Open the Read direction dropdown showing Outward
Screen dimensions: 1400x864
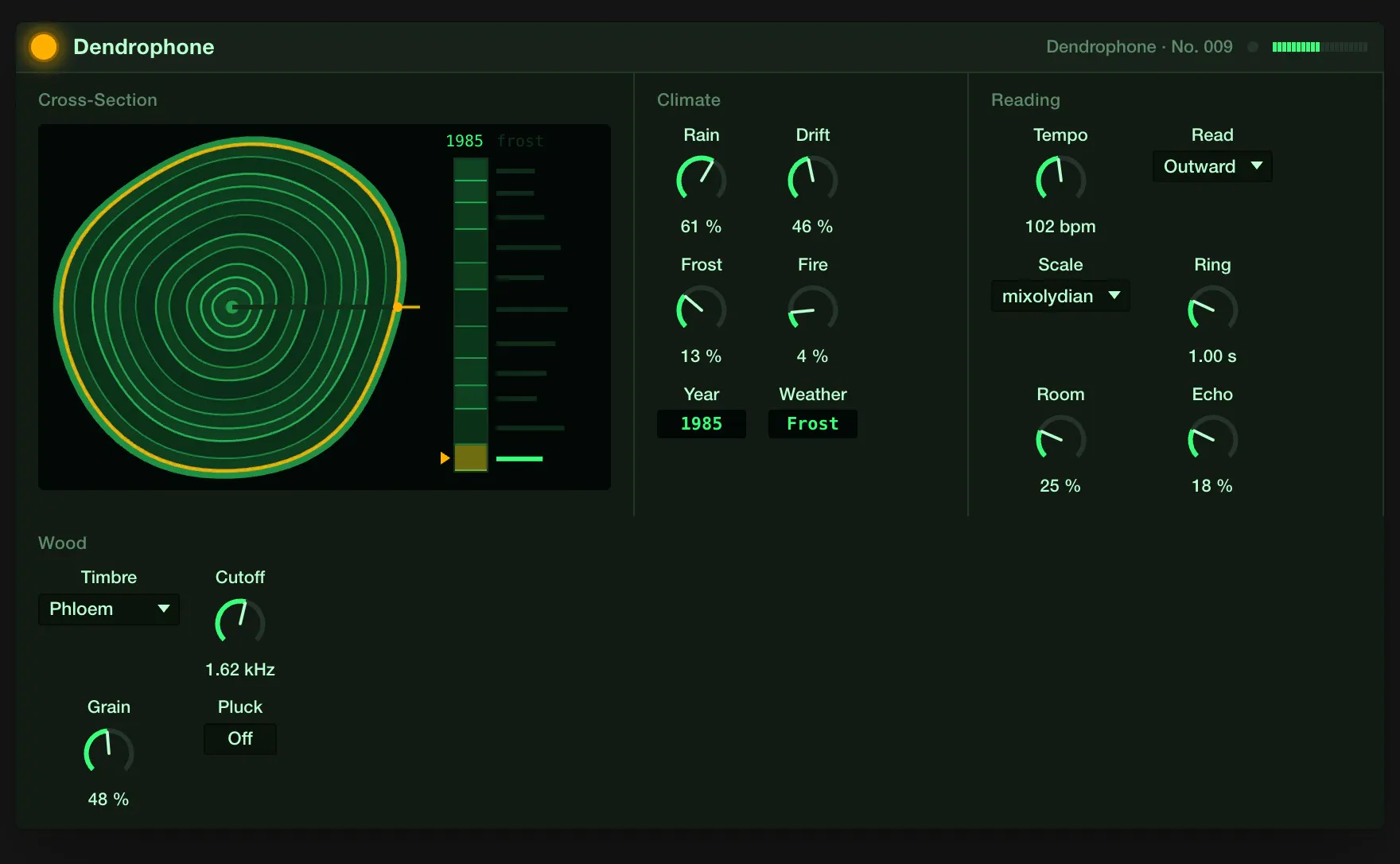[1212, 166]
